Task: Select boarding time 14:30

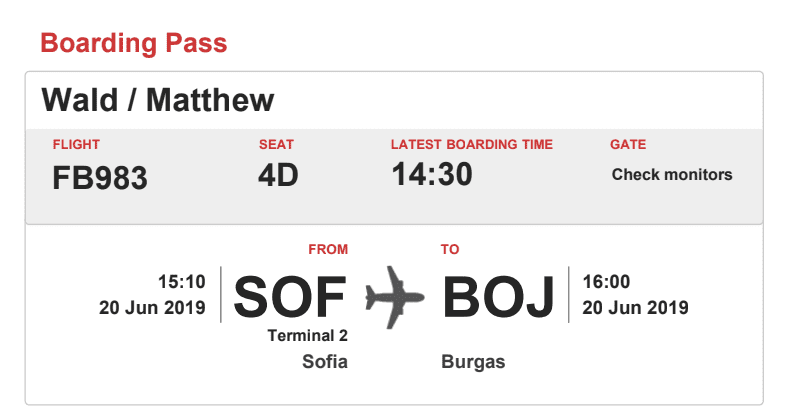Action: (x=432, y=174)
